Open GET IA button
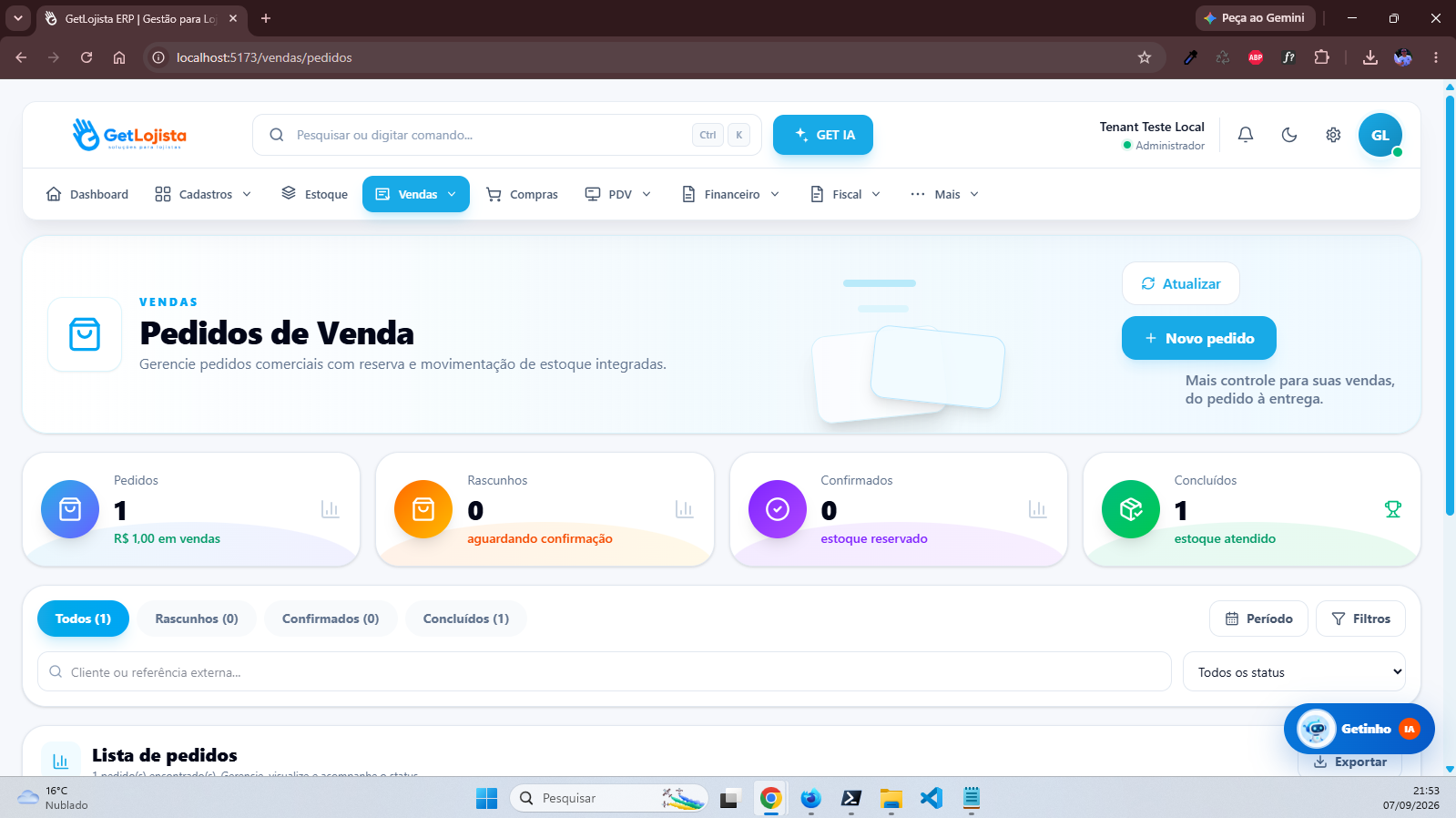 tap(823, 135)
